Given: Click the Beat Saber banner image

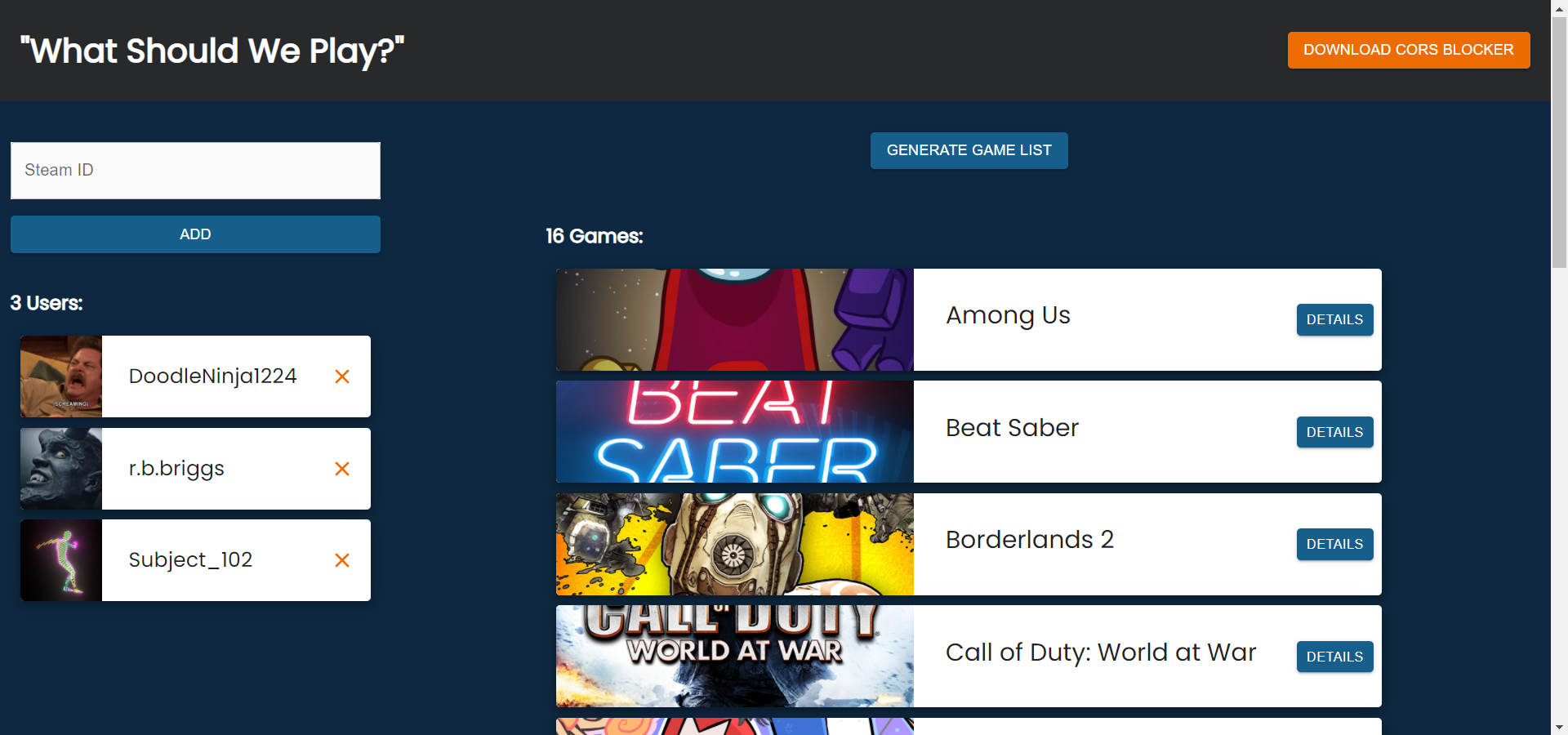Looking at the screenshot, I should 735,432.
